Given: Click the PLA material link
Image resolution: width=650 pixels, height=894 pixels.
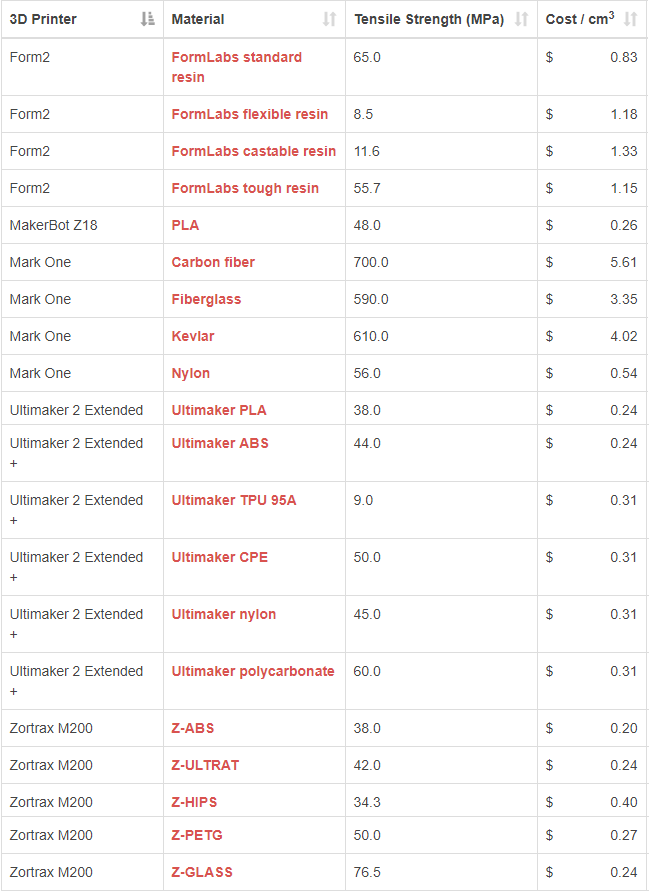Looking at the screenshot, I should [185, 225].
